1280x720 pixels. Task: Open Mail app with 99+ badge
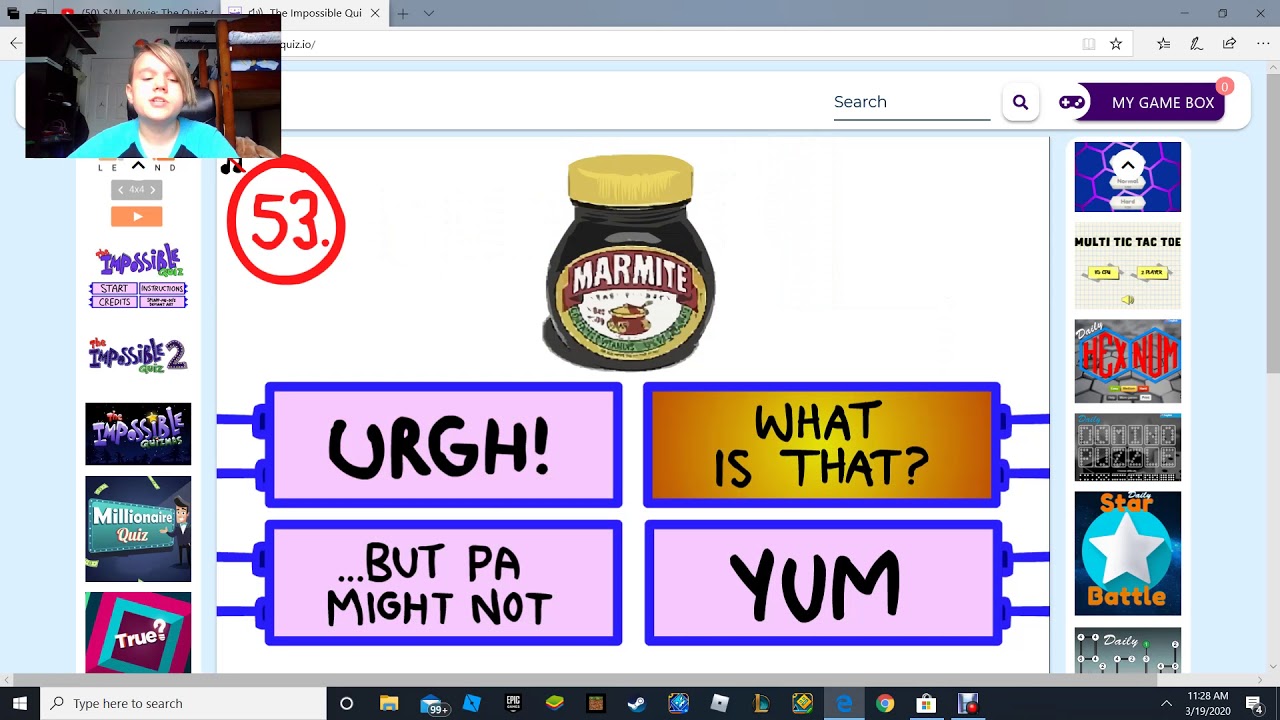[432, 704]
